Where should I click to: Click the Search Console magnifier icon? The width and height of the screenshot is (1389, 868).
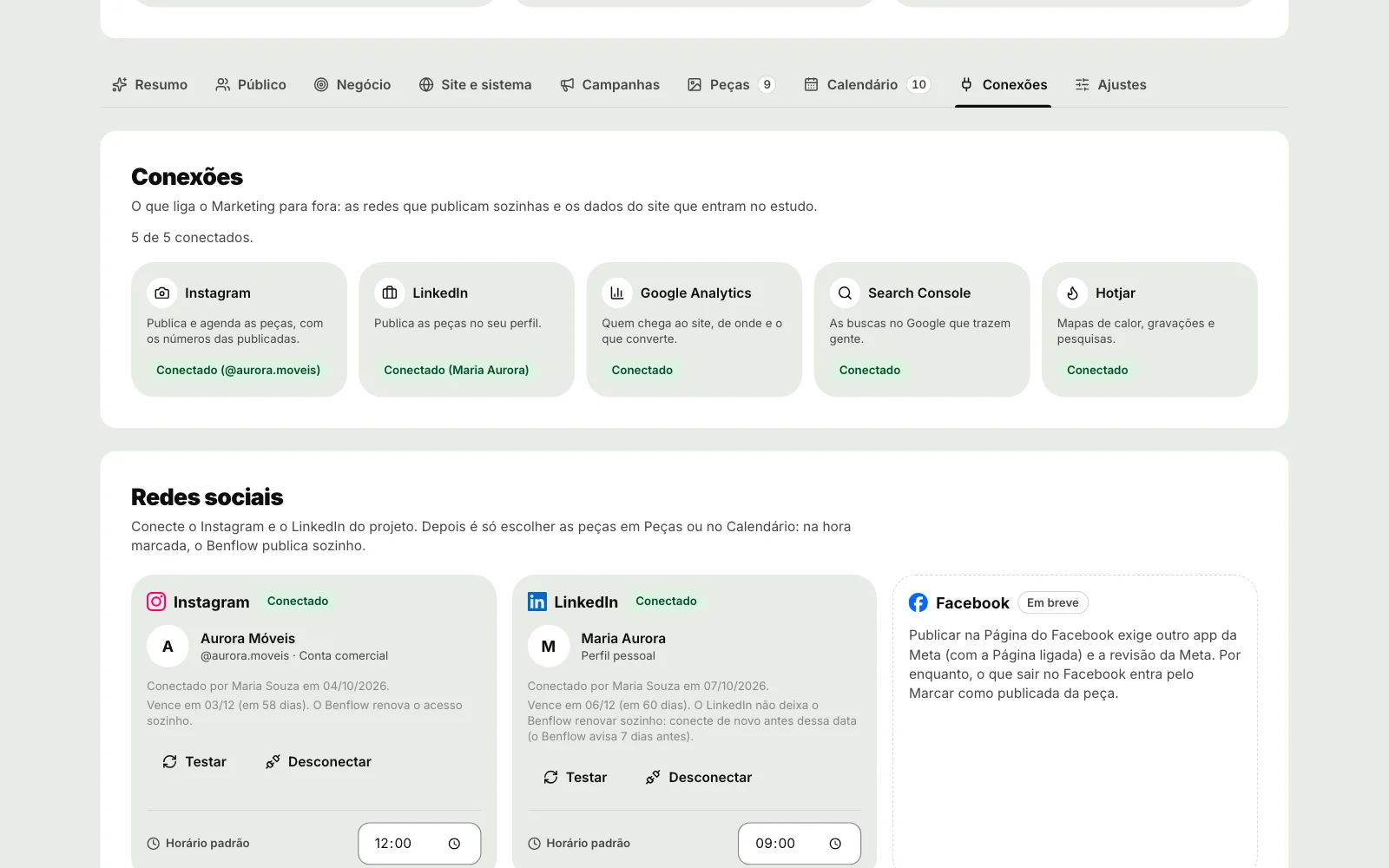(845, 293)
